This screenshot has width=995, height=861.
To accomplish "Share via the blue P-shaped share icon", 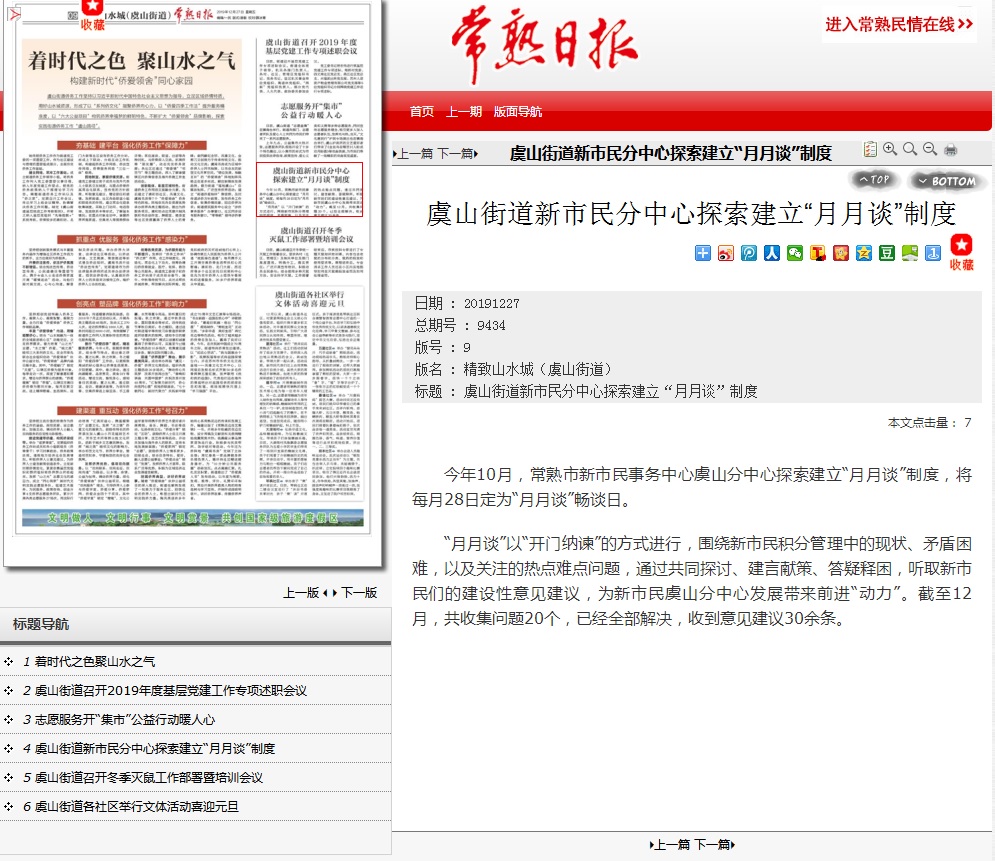I will [x=749, y=253].
